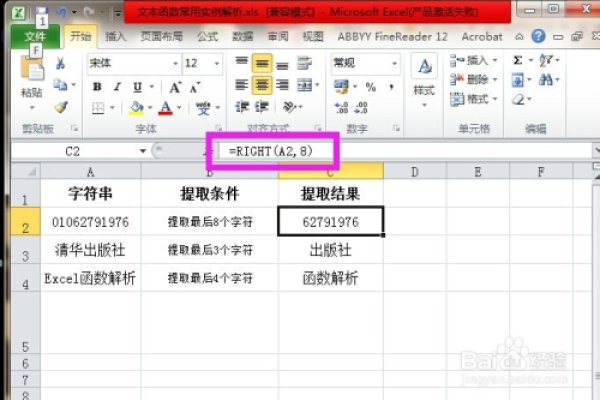The height and width of the screenshot is (400, 600).
Task: Click Find and Select binoculars
Action: [546, 80]
